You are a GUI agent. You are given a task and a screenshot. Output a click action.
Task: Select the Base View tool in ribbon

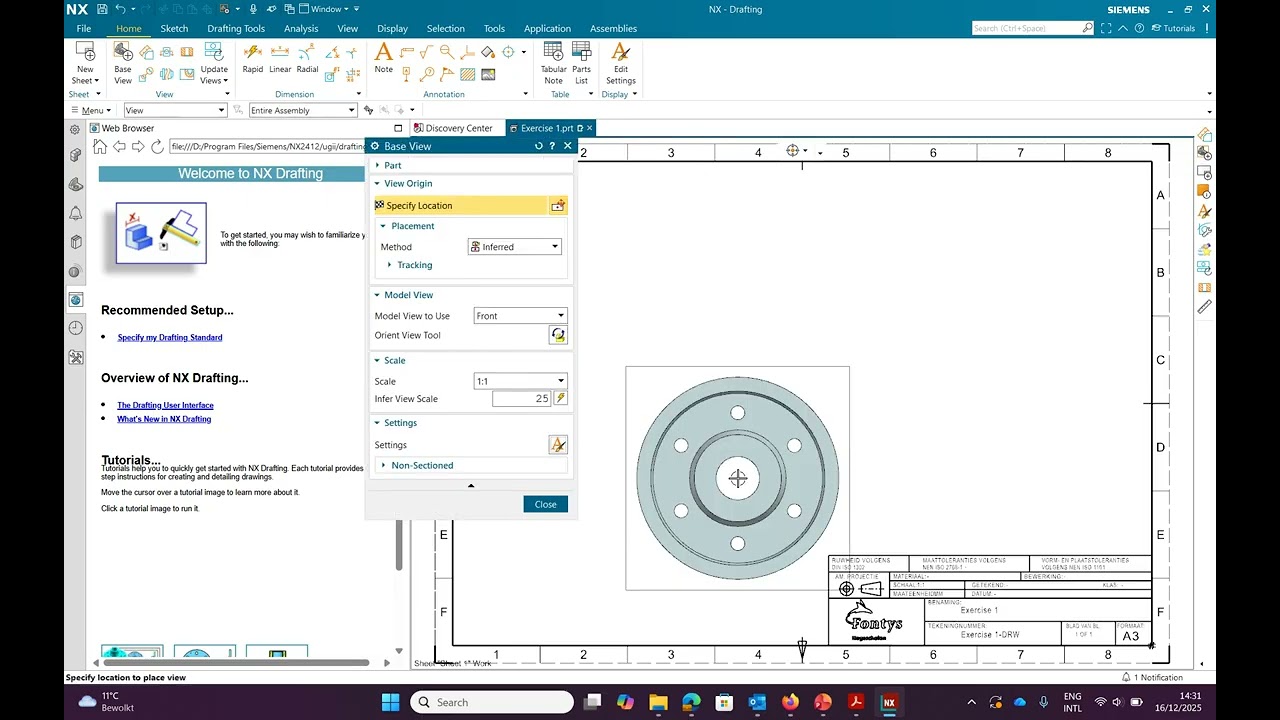click(122, 62)
